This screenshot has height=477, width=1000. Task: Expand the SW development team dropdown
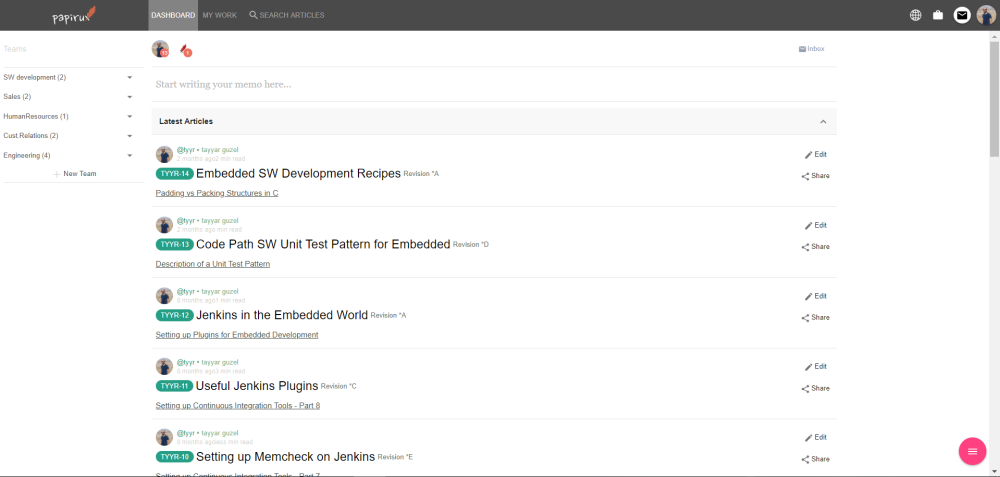(x=130, y=77)
